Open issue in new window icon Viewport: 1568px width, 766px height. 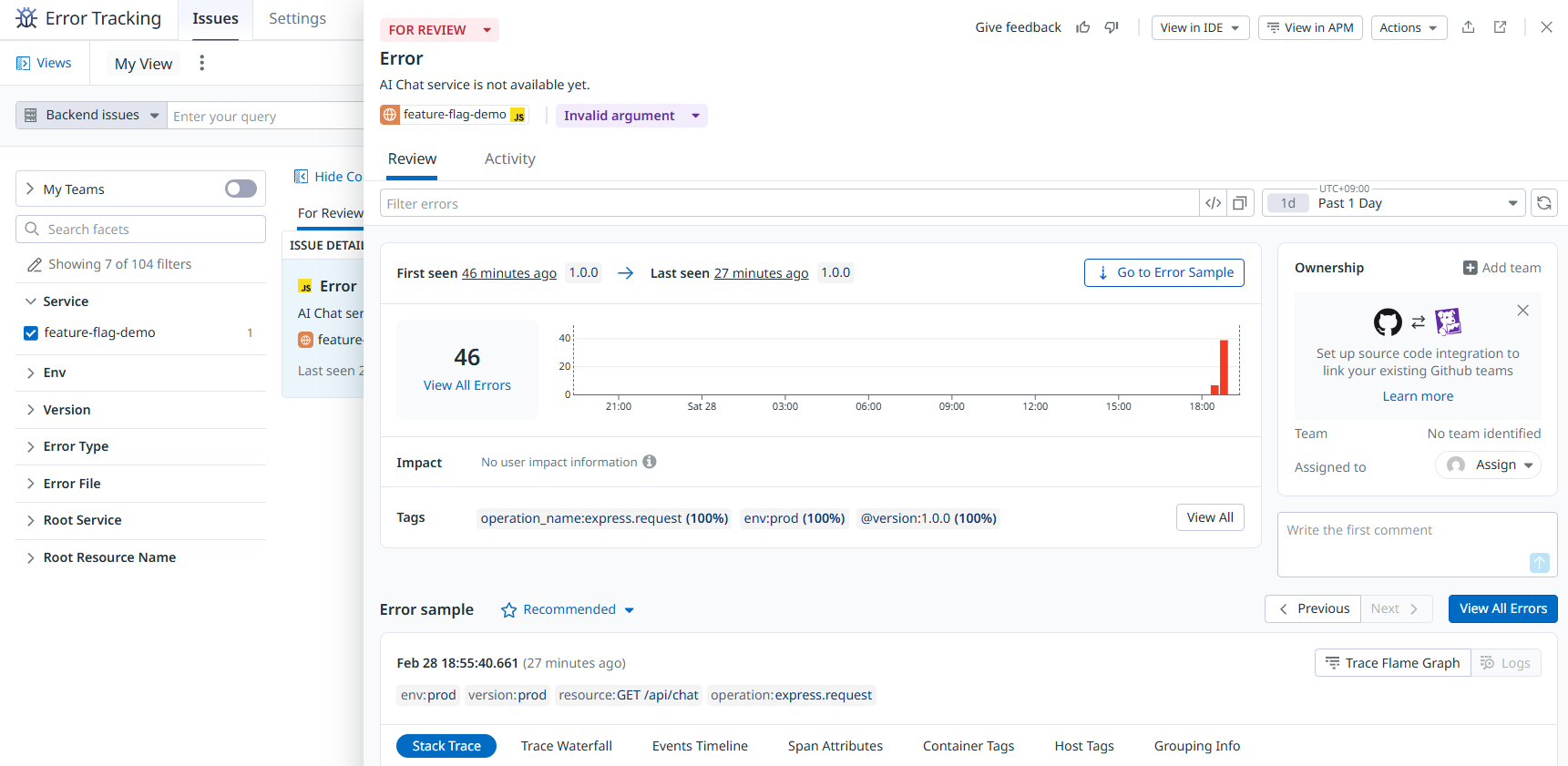click(1500, 27)
